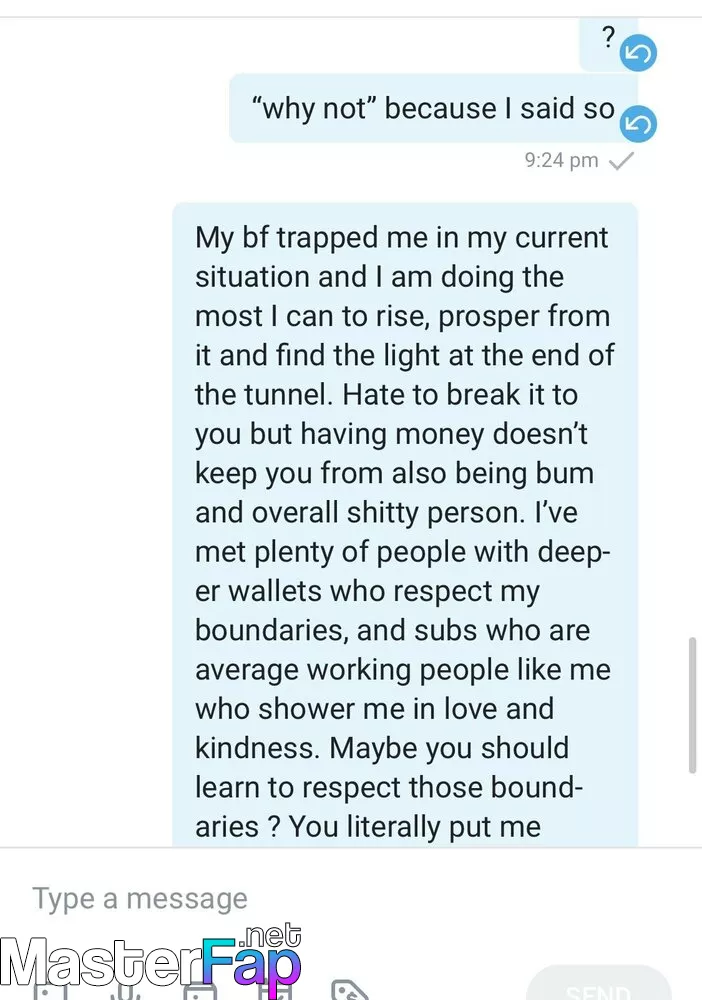Image resolution: width=702 pixels, height=1000 pixels.
Task: Click the 9:24 pm timestamp
Action: [x=561, y=160]
